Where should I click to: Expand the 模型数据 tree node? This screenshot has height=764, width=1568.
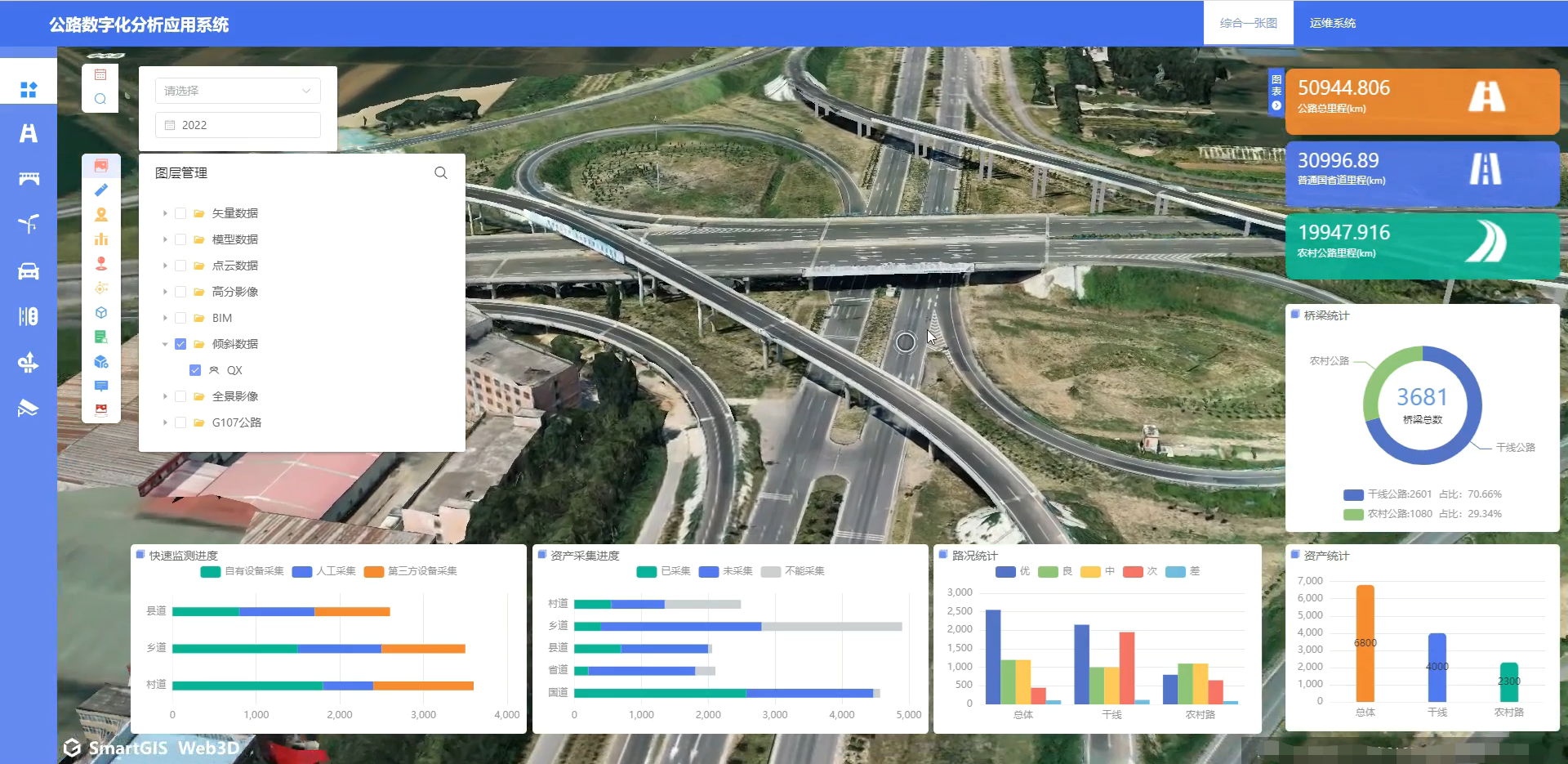click(165, 239)
